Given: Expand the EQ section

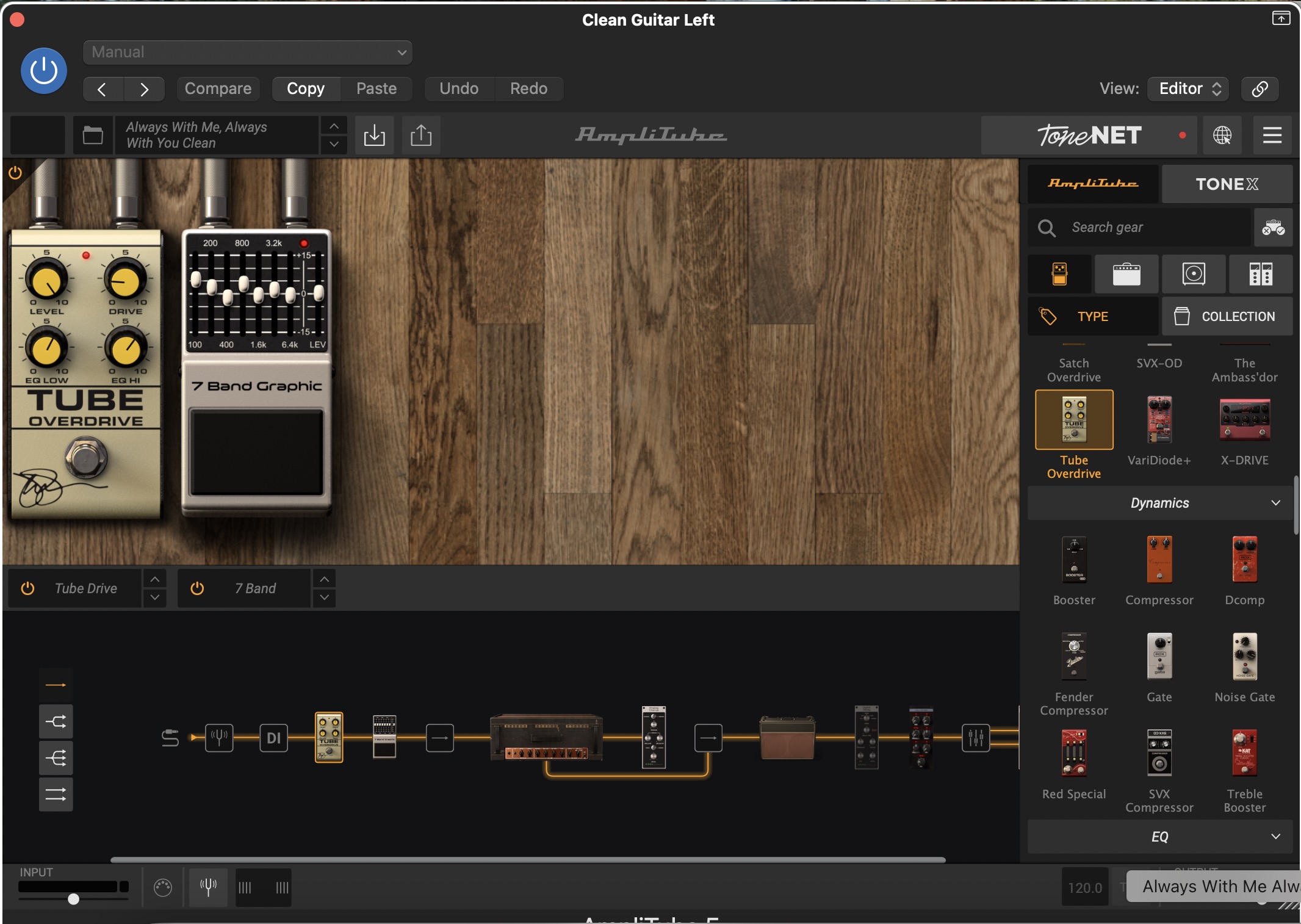Looking at the screenshot, I should [x=1160, y=837].
